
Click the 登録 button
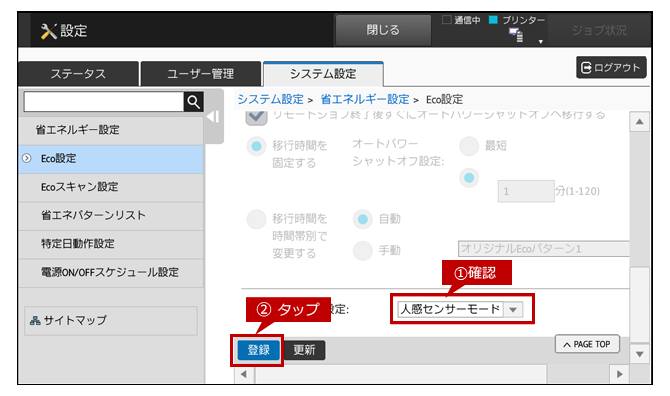[x=259, y=350]
